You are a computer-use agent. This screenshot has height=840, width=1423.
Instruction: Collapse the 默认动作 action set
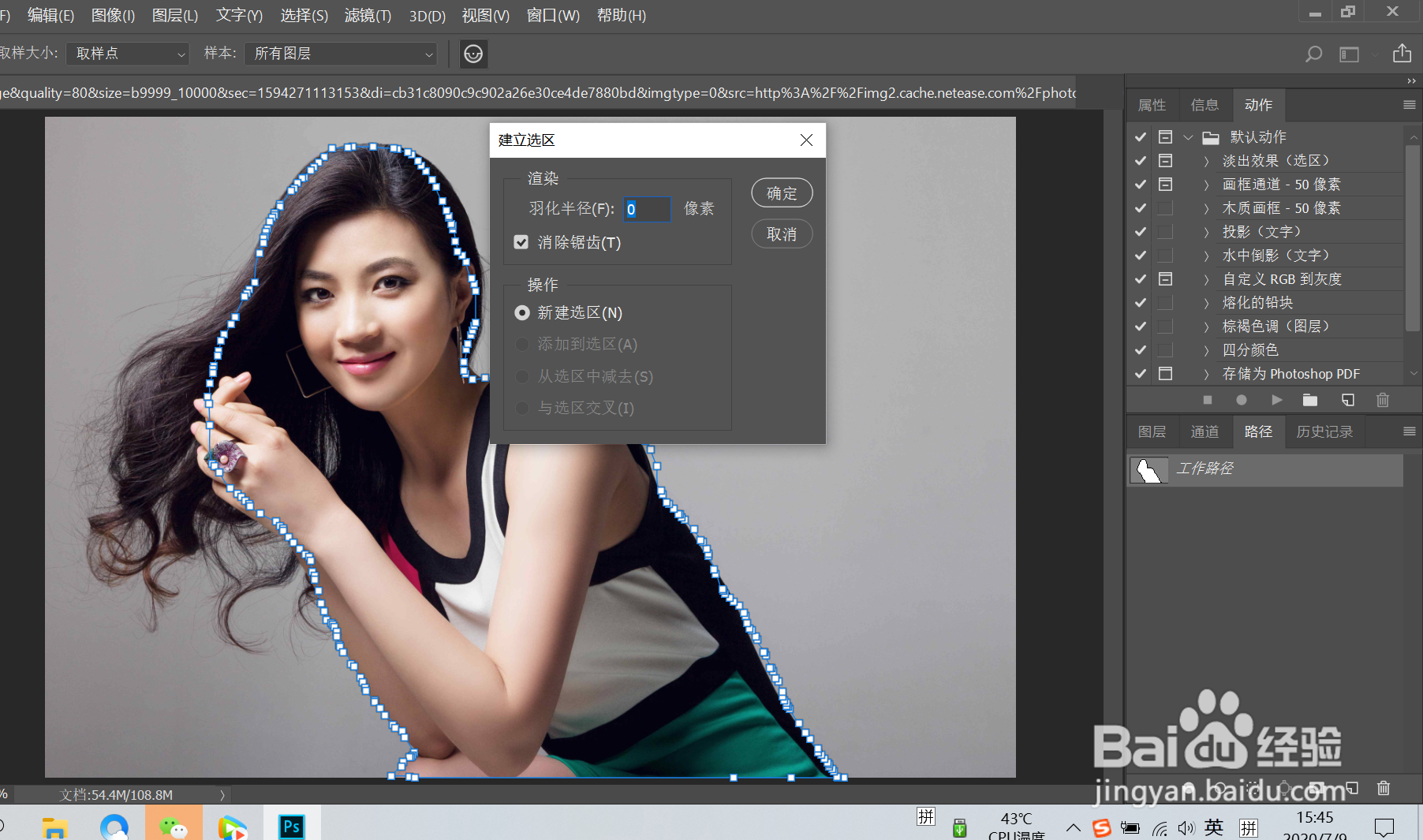(1188, 137)
